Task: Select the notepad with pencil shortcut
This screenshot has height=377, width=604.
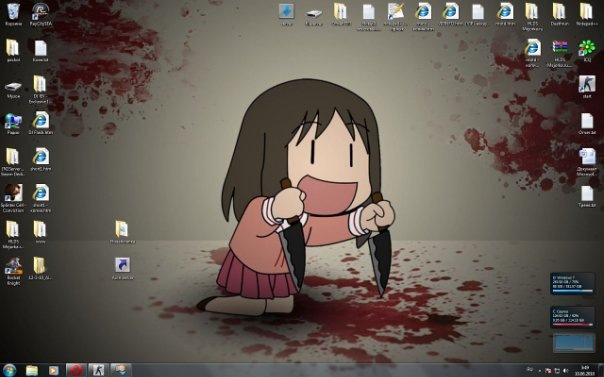Action: (x=396, y=16)
